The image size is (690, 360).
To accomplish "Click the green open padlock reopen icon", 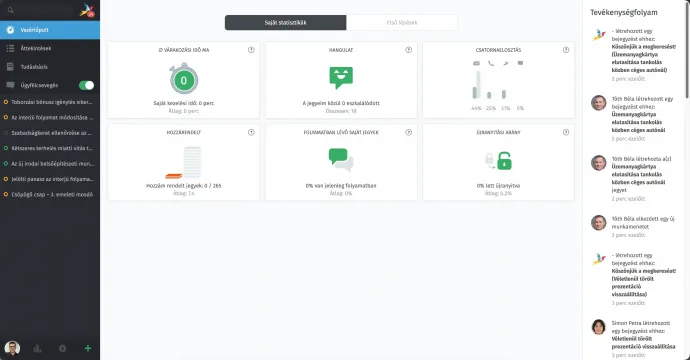I will point(504,161).
